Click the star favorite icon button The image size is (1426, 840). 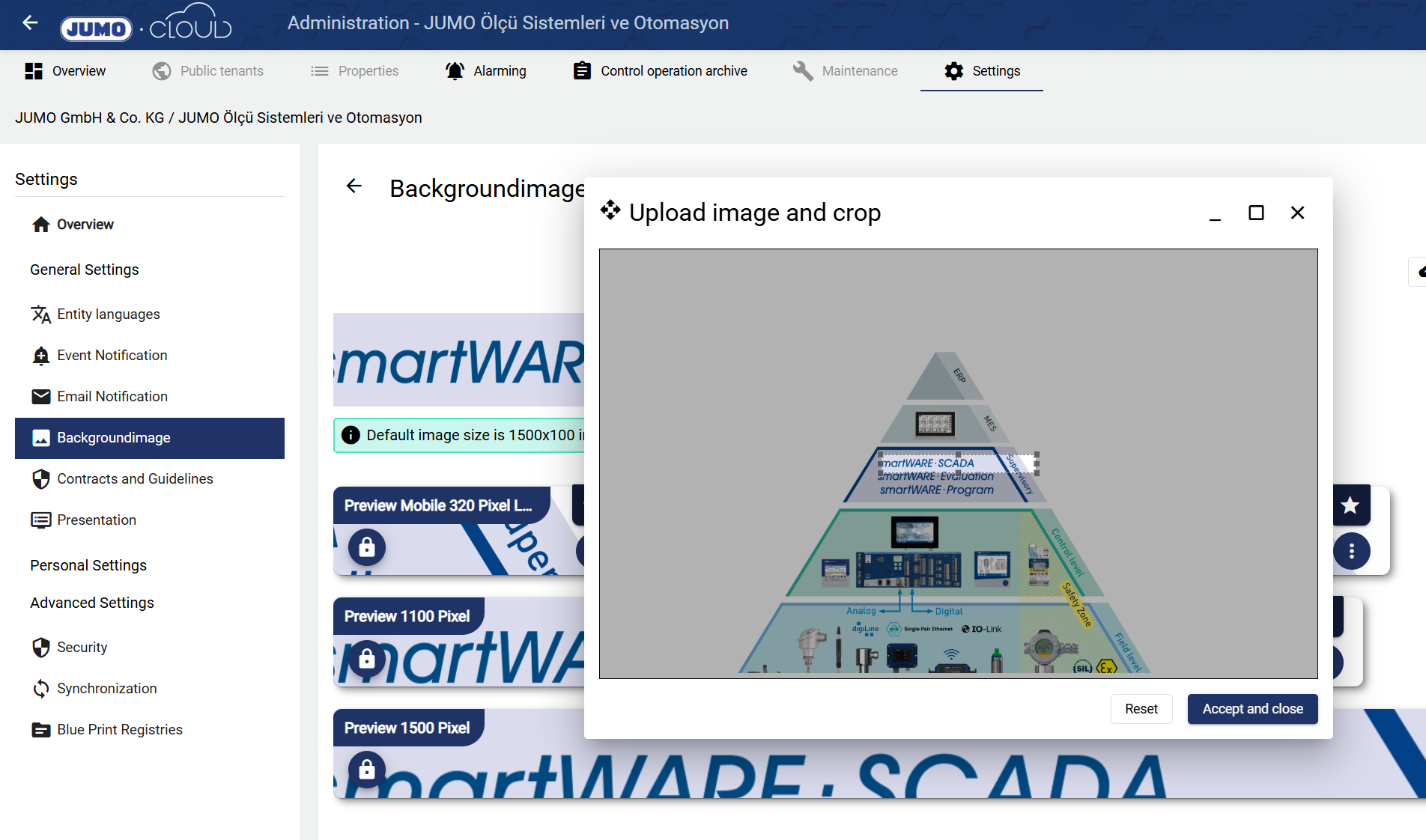click(1350, 506)
